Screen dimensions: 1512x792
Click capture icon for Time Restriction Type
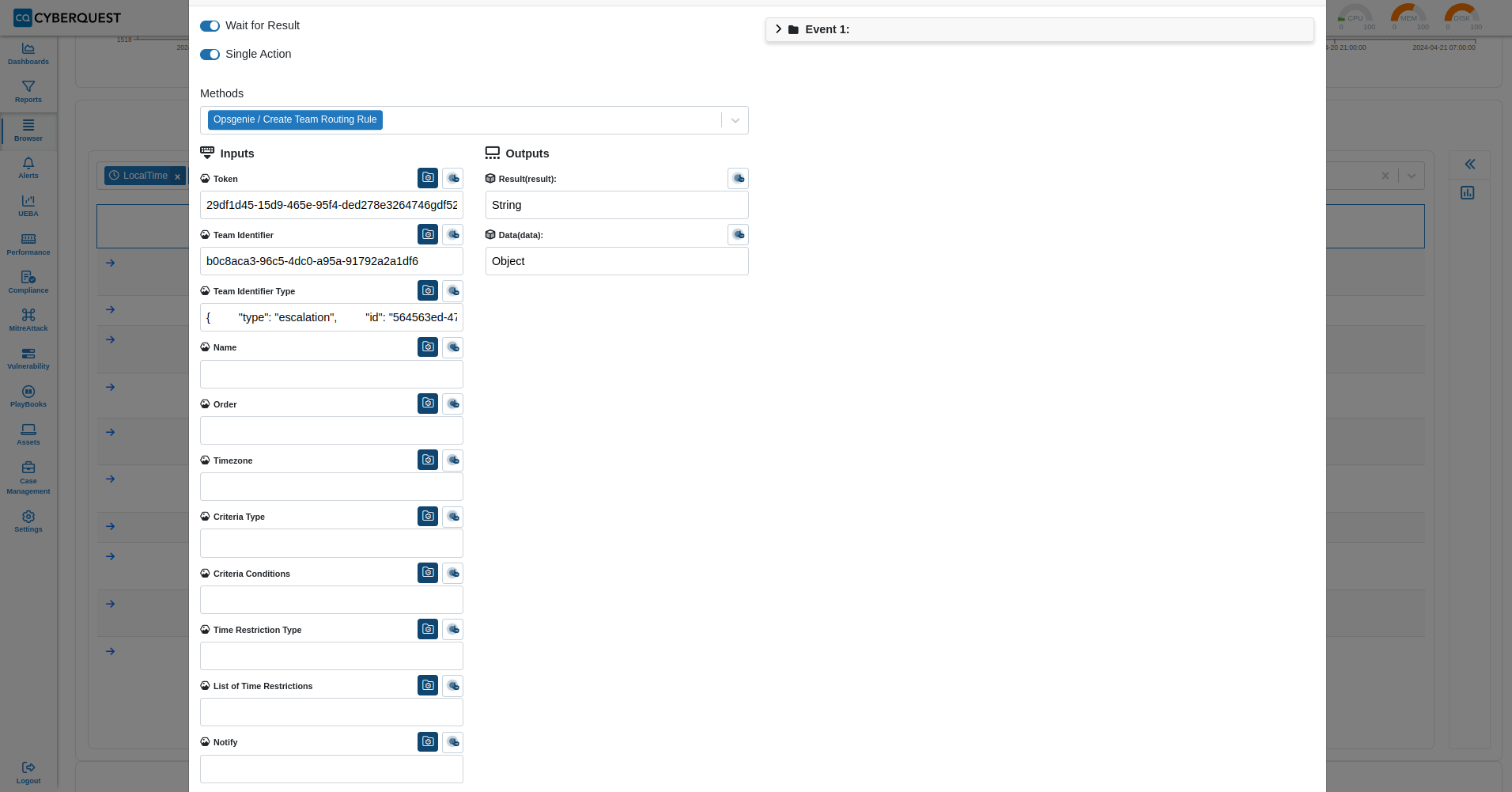point(428,629)
